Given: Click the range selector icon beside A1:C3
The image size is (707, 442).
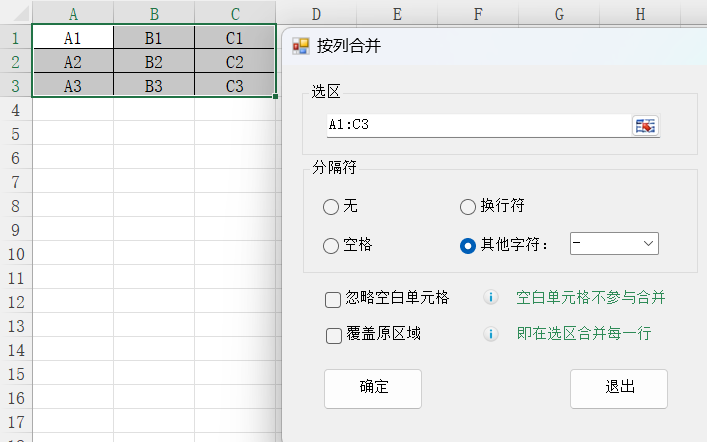Looking at the screenshot, I should pyautogui.click(x=646, y=125).
